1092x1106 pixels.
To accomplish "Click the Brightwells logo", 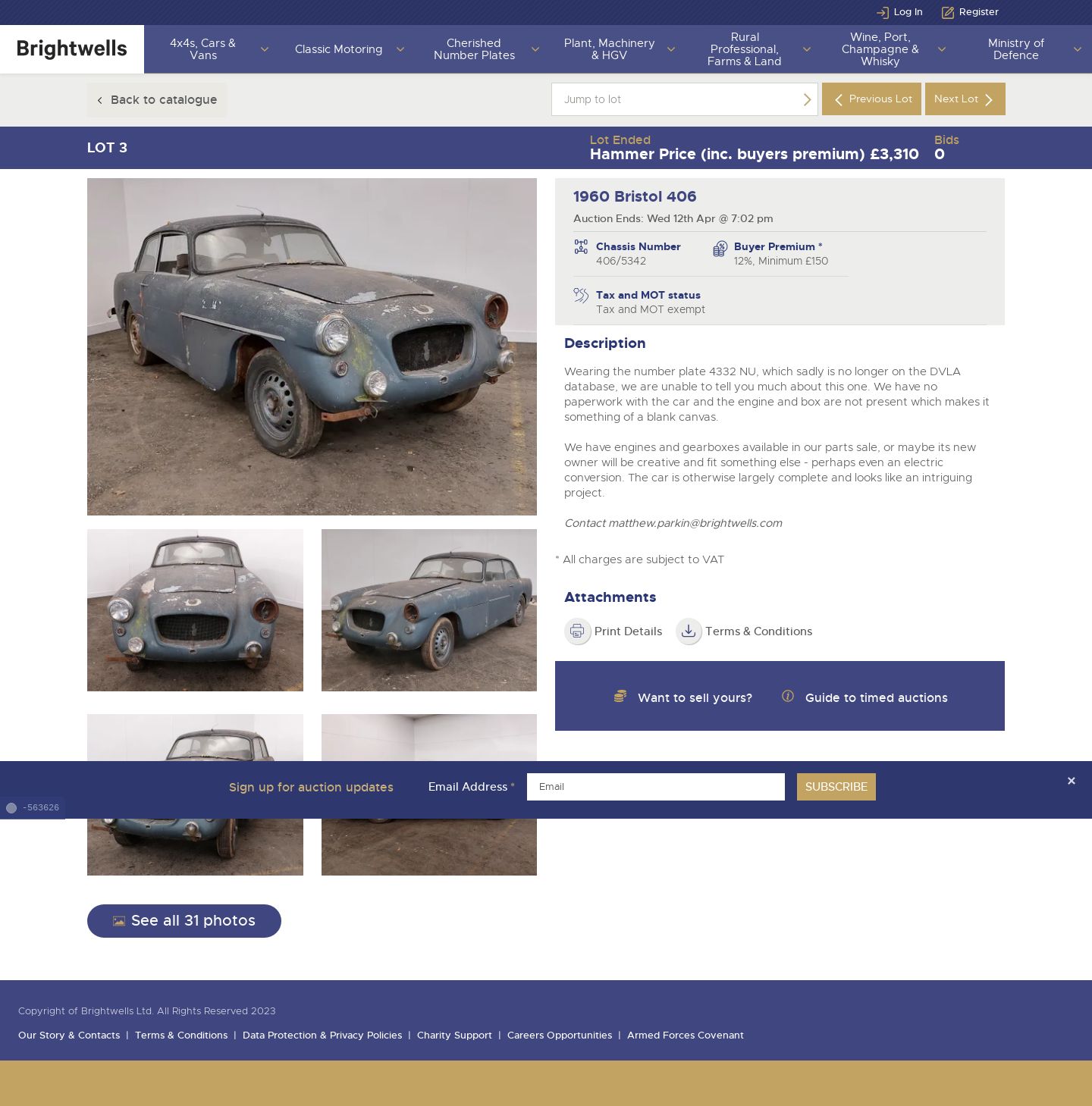I will (72, 49).
